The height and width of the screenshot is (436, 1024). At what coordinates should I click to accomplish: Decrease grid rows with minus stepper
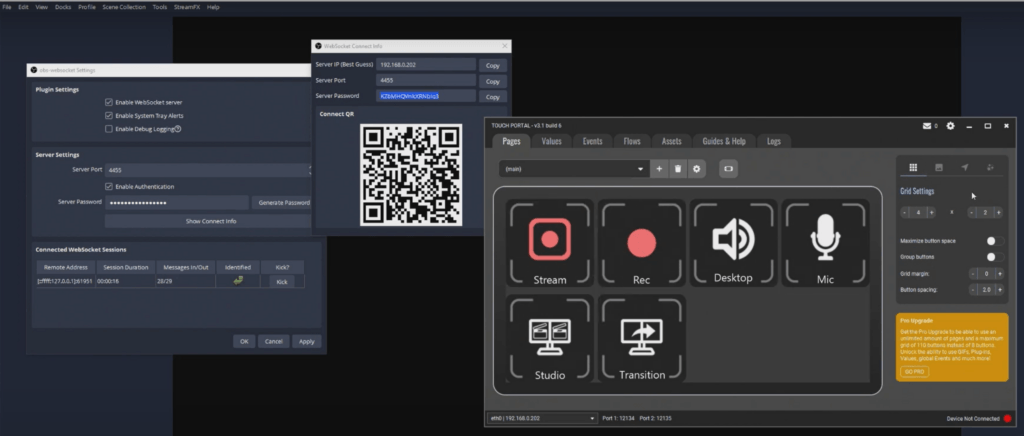972,213
